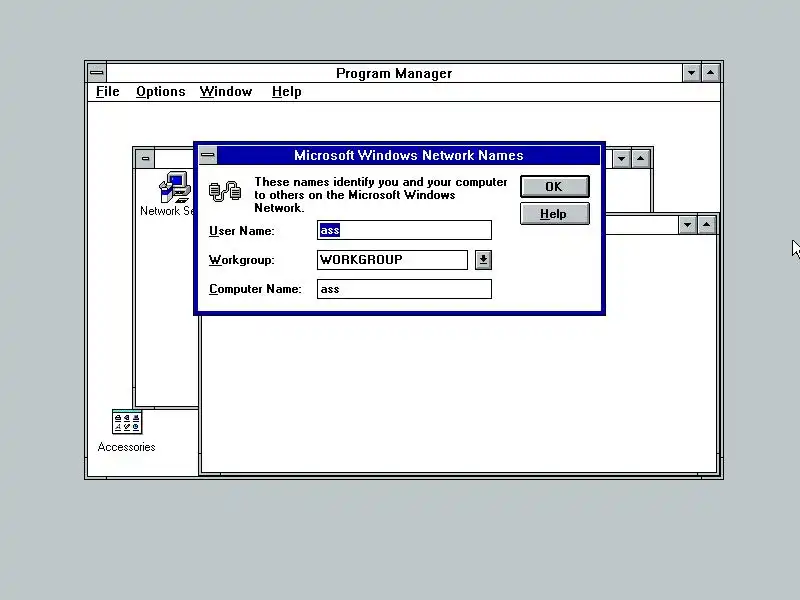Minimize the lower group window
The image size is (800, 600).
click(688, 224)
